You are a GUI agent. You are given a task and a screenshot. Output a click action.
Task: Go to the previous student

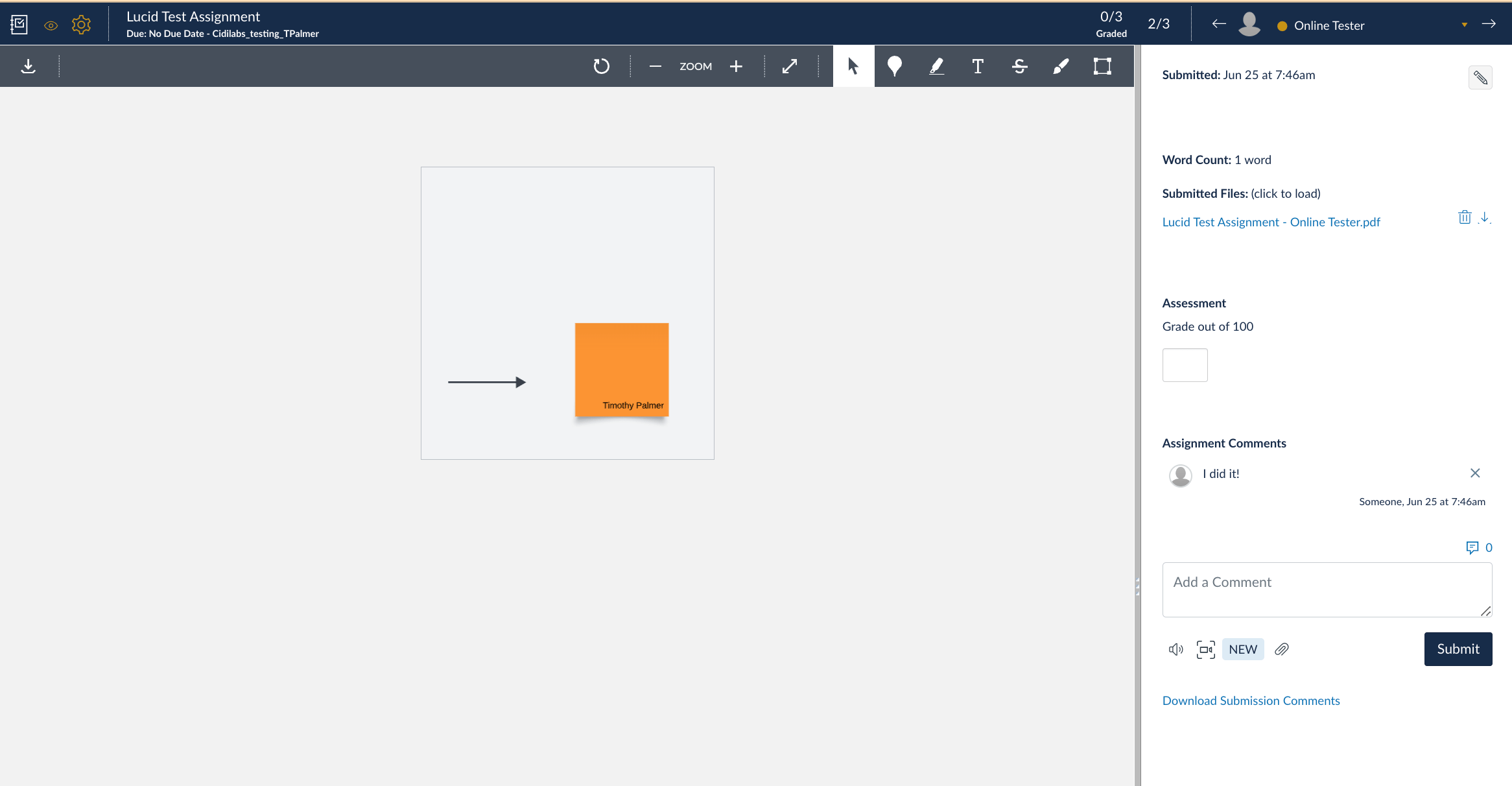[x=1218, y=24]
